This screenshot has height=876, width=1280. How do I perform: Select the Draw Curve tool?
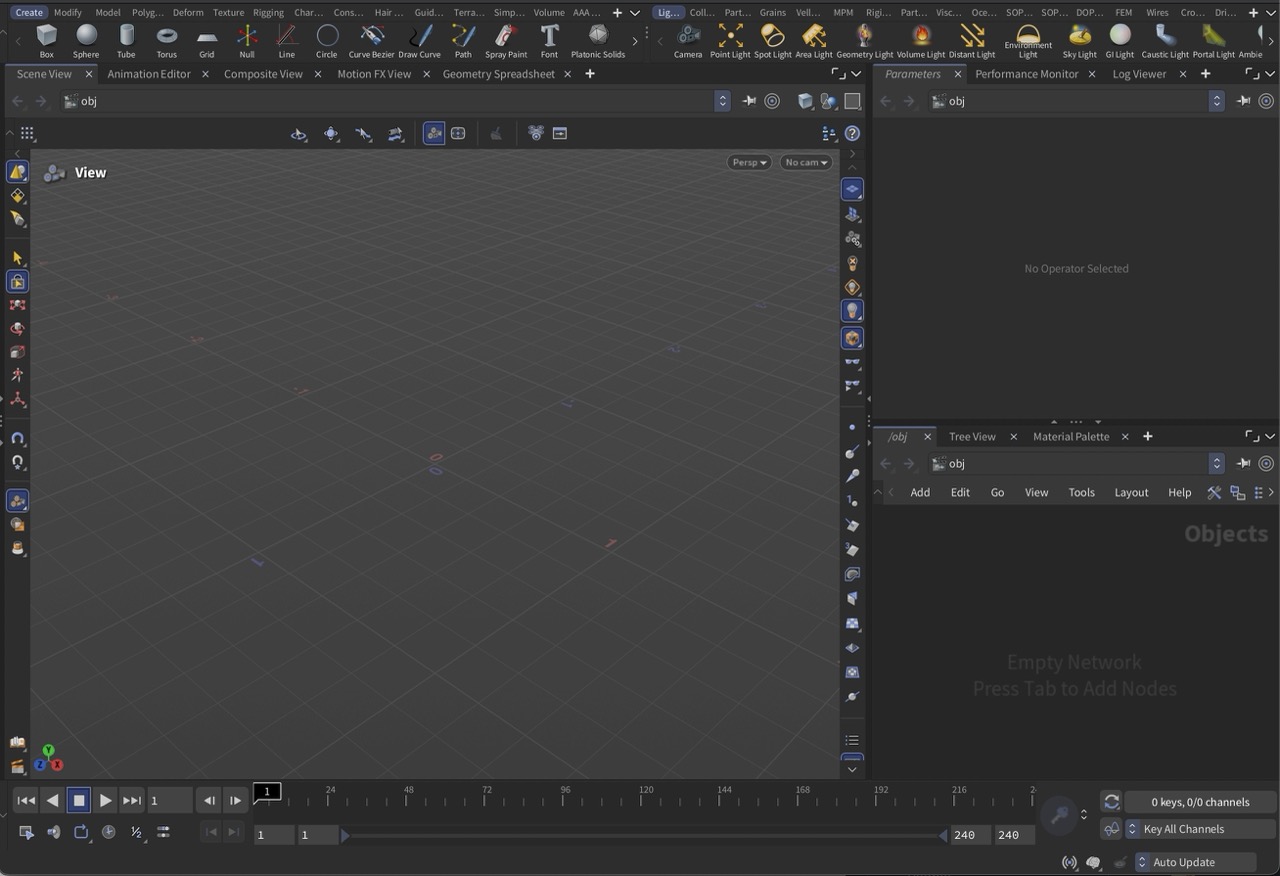point(420,41)
